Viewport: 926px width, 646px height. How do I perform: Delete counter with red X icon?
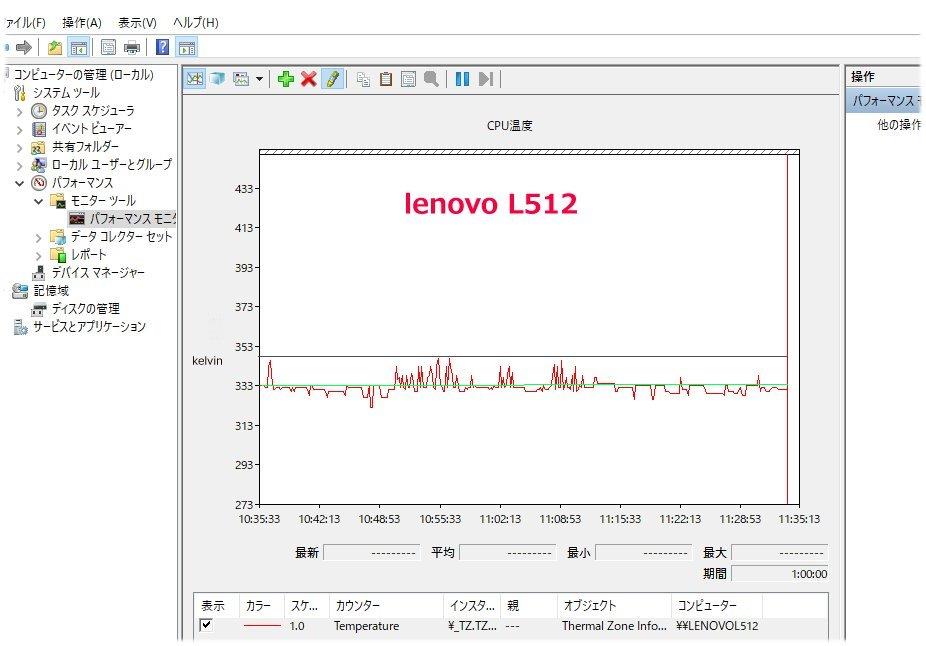[308, 79]
